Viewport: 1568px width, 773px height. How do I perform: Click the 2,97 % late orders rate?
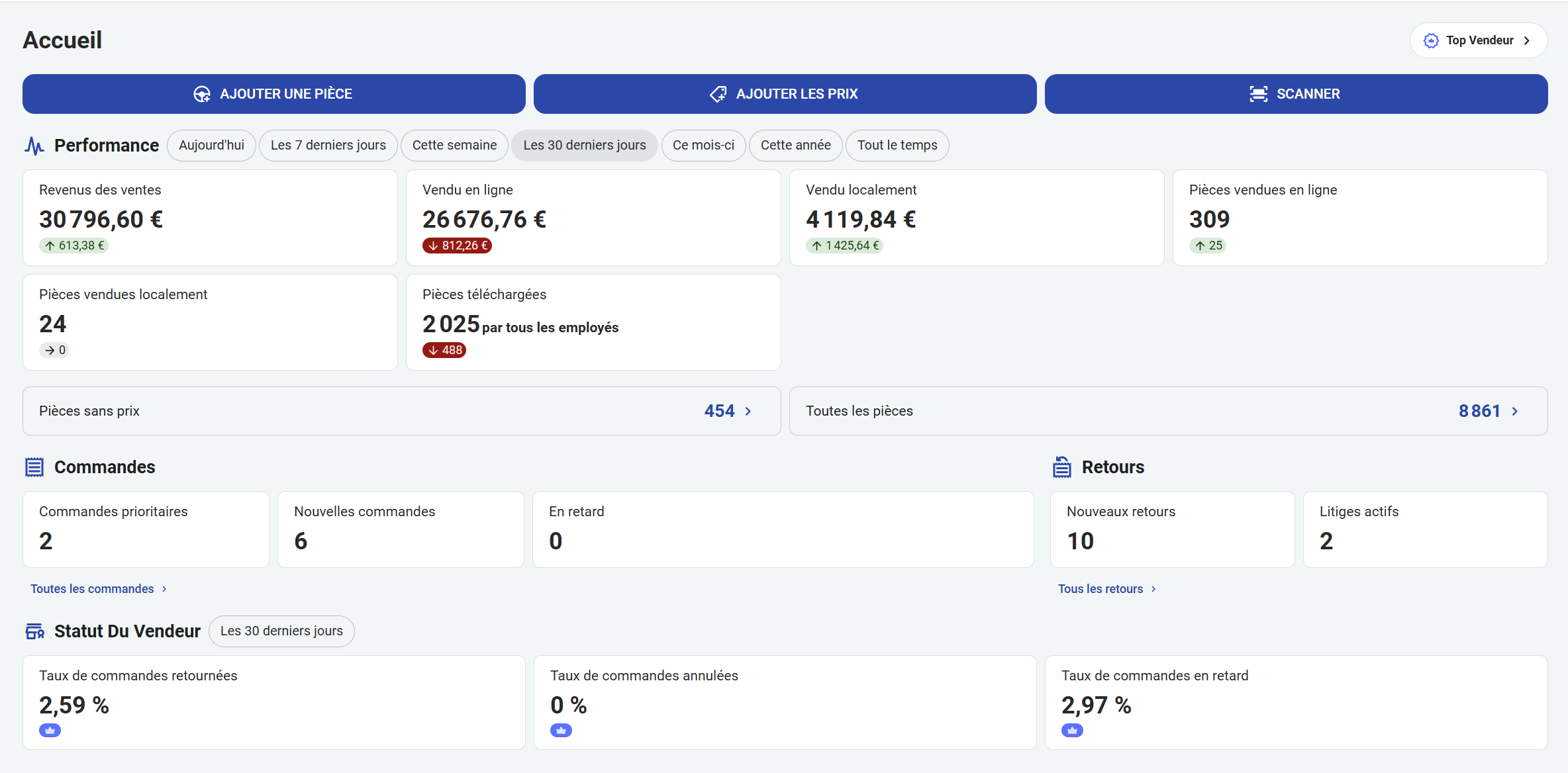1097,705
